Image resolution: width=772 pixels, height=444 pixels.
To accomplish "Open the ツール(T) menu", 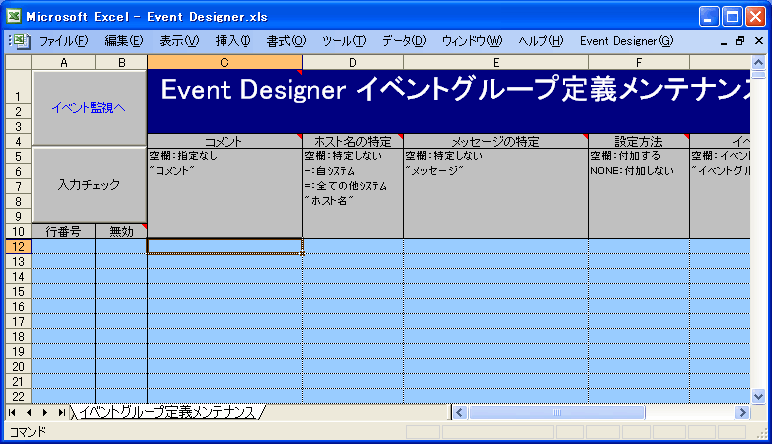I will (343, 41).
